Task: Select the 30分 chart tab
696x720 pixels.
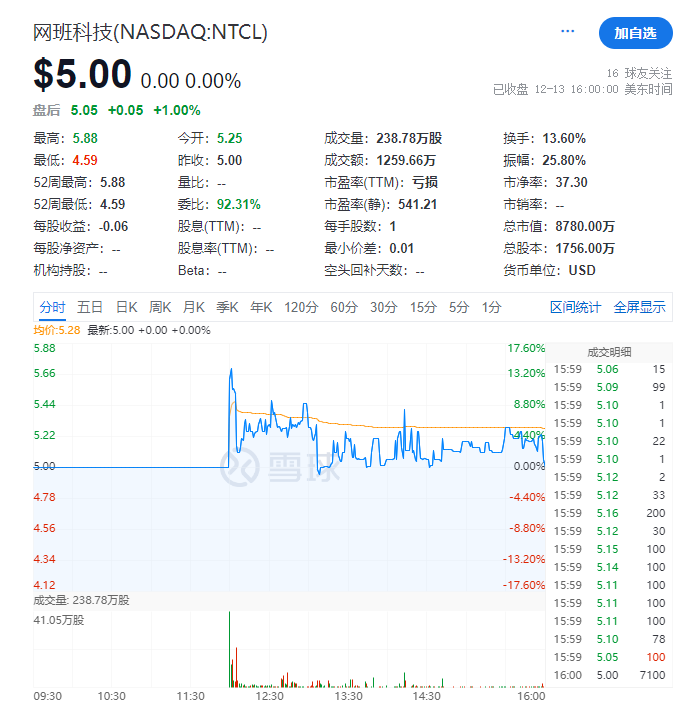Action: pyautogui.click(x=383, y=307)
